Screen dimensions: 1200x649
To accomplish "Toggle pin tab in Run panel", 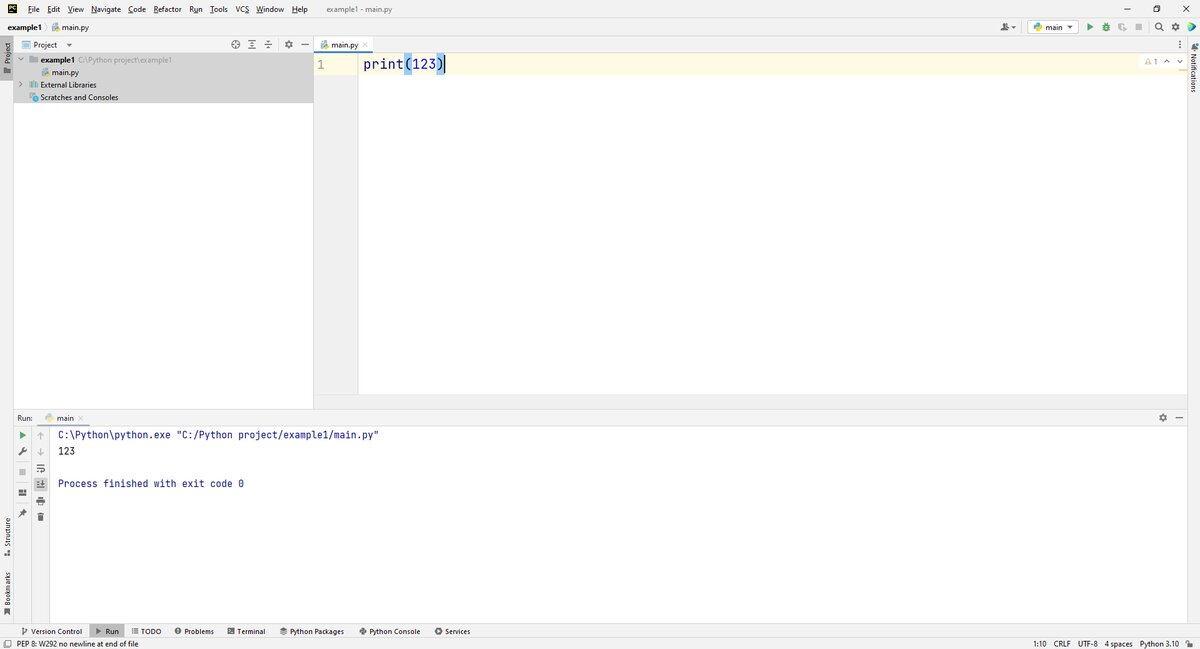I will pos(22,513).
